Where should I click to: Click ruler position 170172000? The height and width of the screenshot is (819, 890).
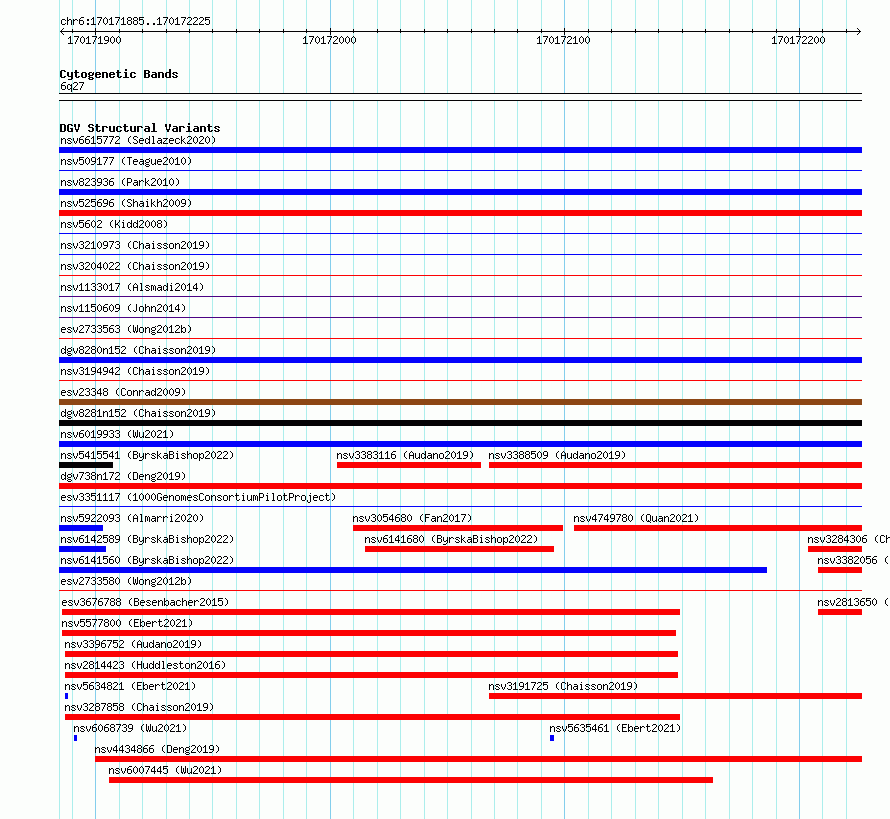tap(329, 40)
